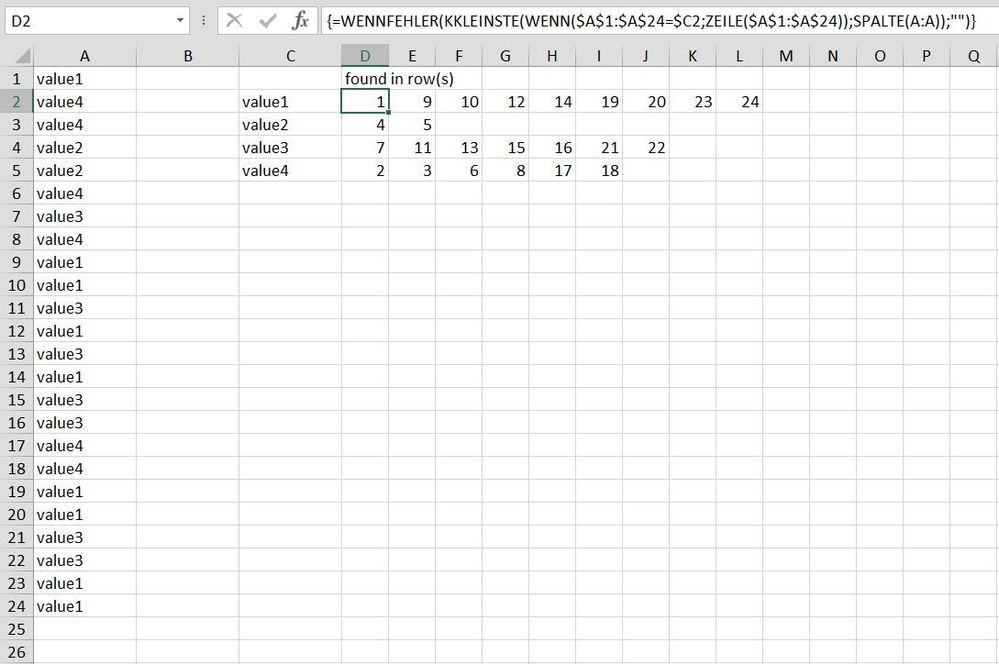Select column K header
Image resolution: width=999 pixels, height=664 pixels.
coord(693,56)
